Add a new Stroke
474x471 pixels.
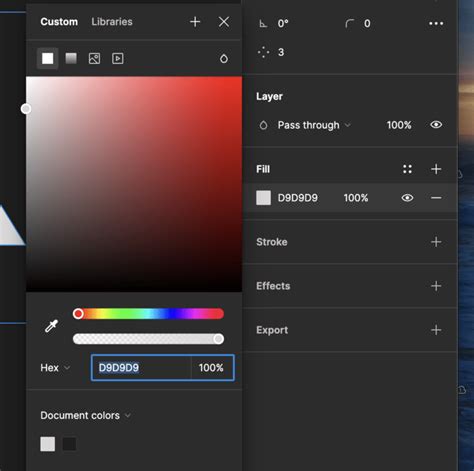[x=436, y=242]
